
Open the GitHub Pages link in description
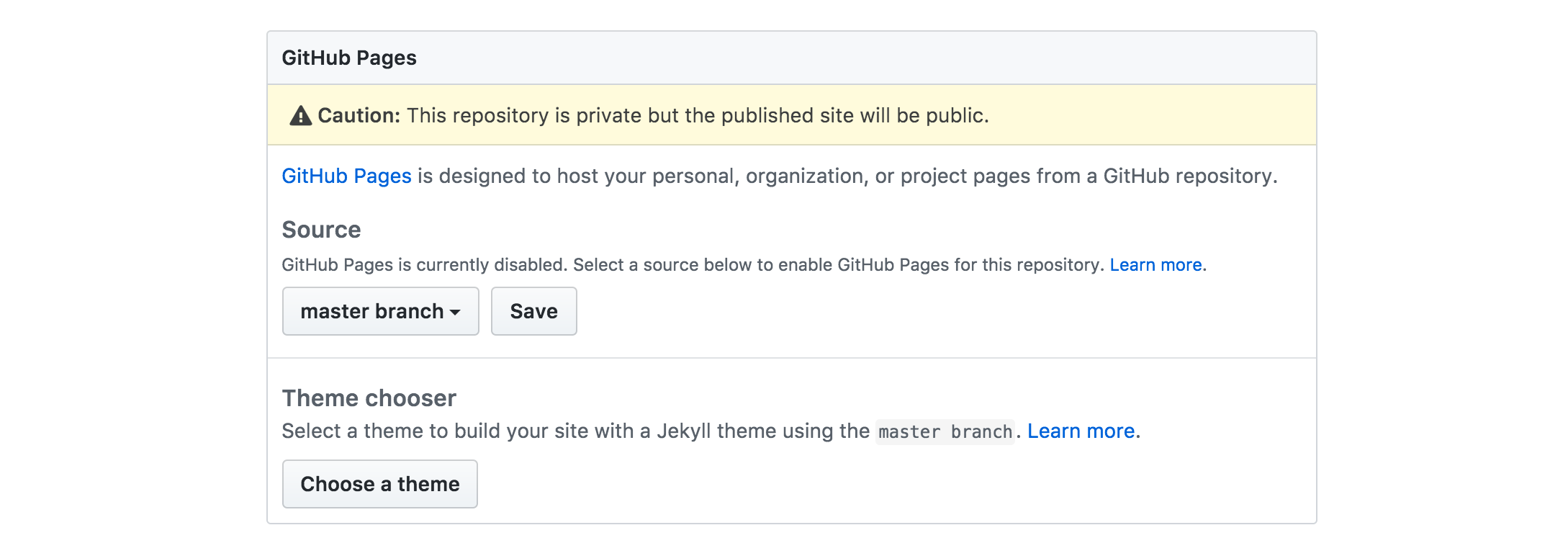pyautogui.click(x=346, y=176)
